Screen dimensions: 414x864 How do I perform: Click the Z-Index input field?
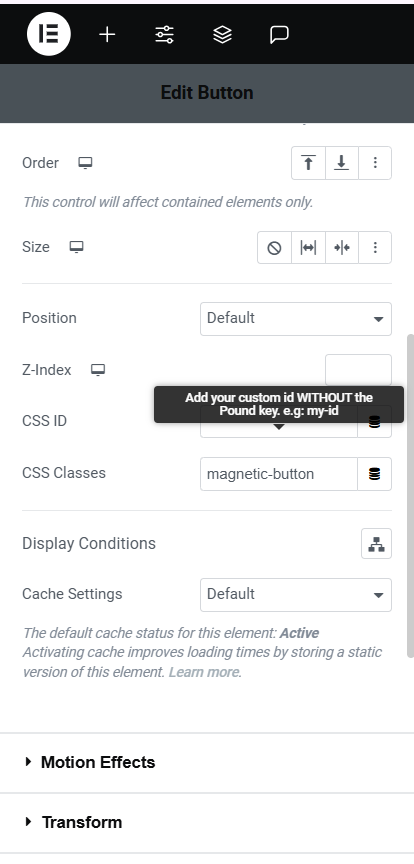click(x=358, y=370)
